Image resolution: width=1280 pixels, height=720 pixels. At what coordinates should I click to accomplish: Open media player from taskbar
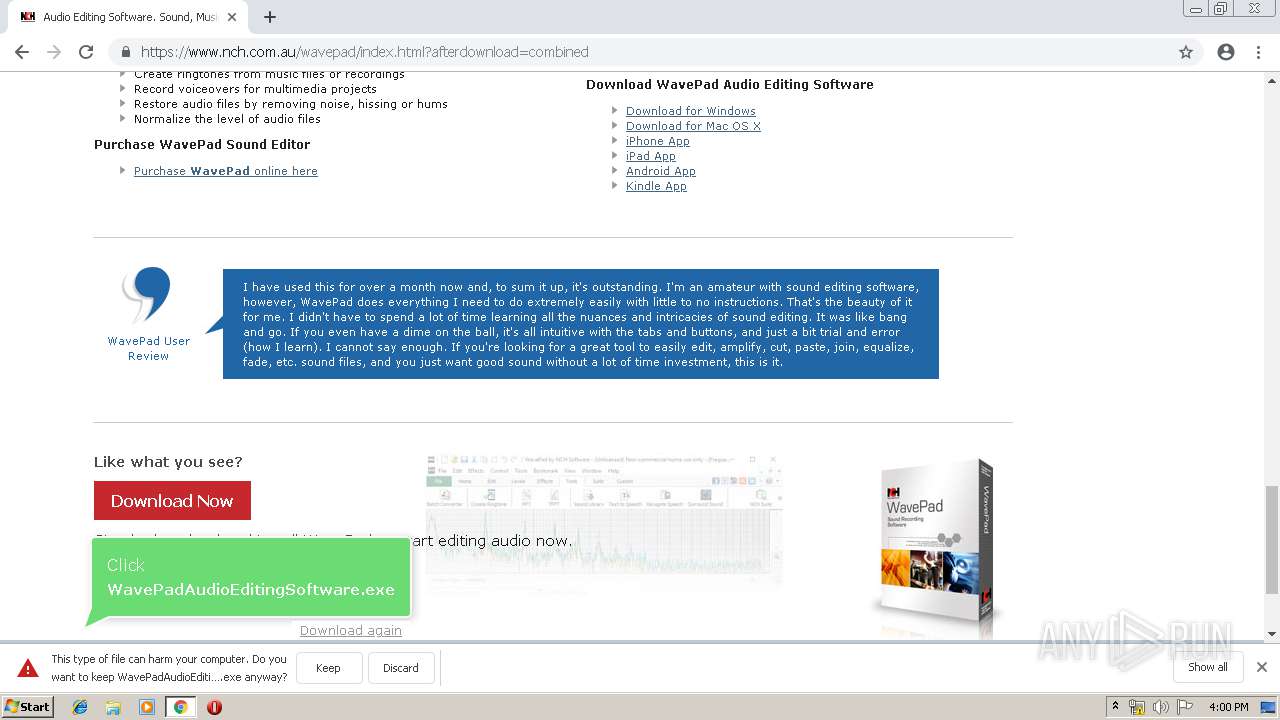(x=147, y=707)
